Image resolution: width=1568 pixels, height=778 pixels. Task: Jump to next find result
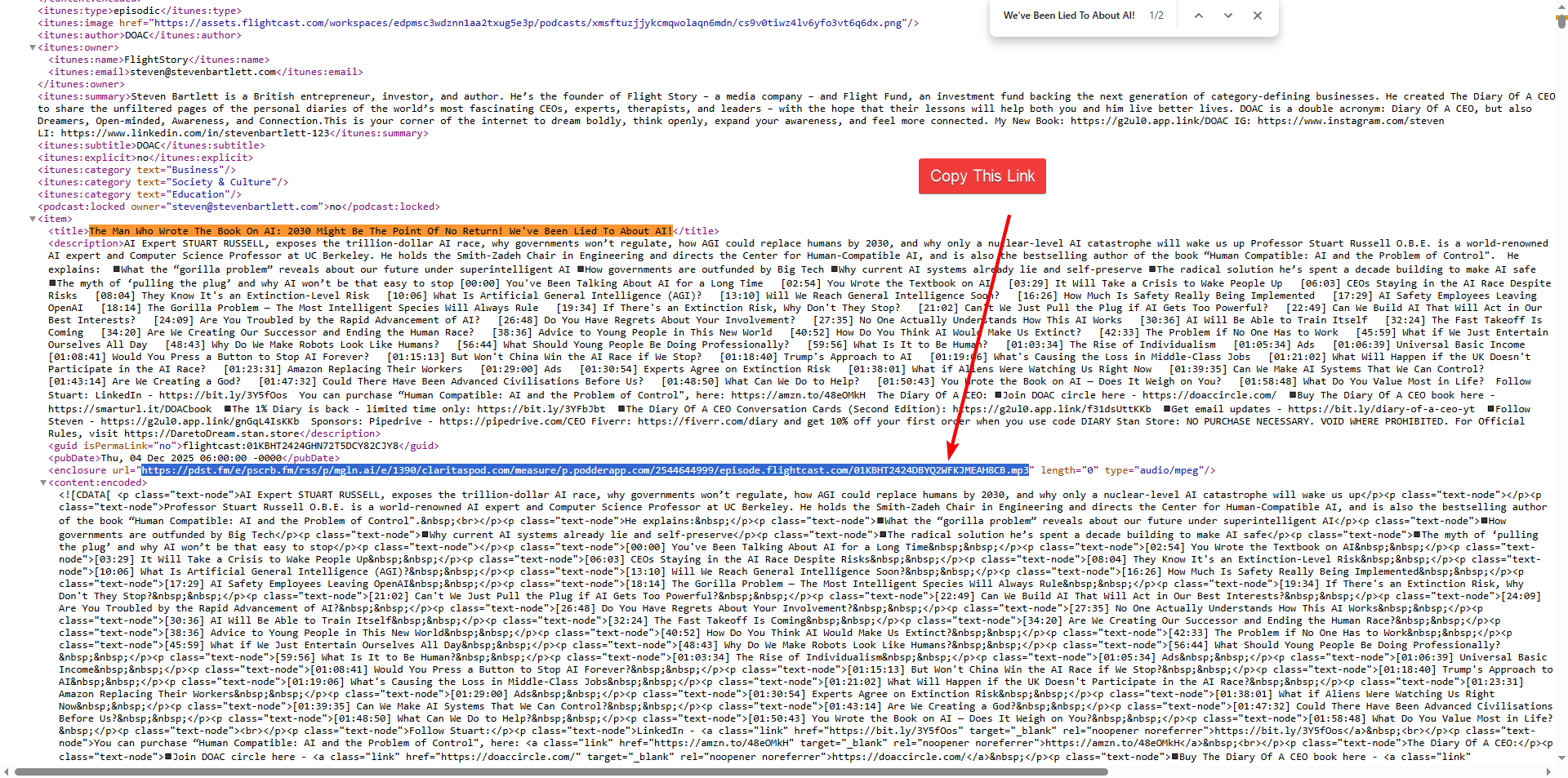[1227, 16]
